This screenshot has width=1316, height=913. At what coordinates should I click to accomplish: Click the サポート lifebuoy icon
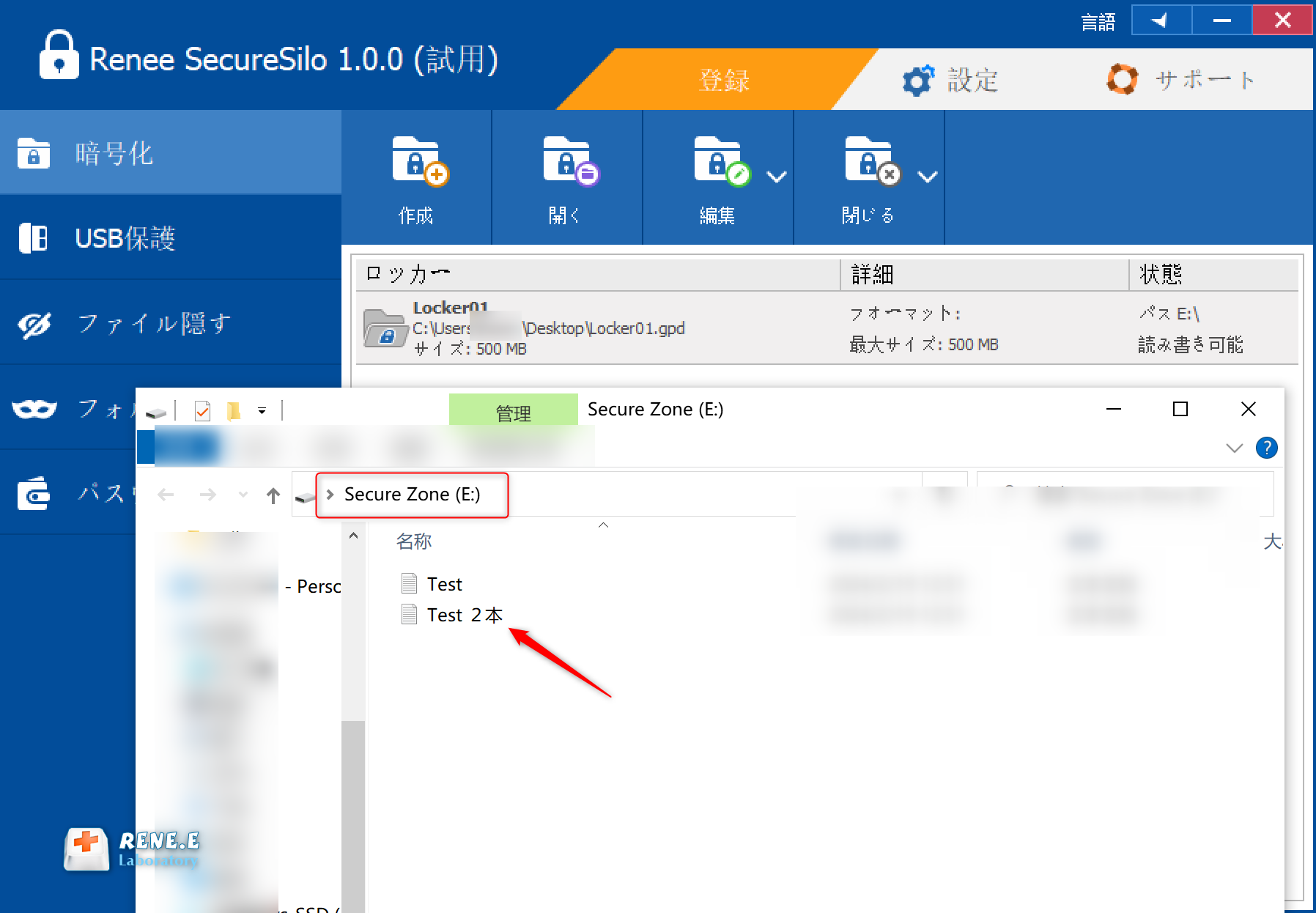pos(1122,79)
